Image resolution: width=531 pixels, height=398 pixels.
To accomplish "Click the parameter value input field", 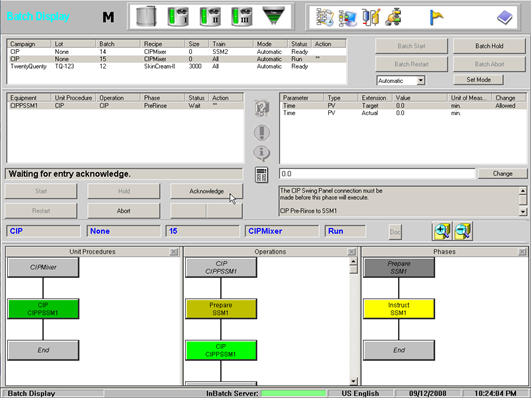I will (x=377, y=174).
